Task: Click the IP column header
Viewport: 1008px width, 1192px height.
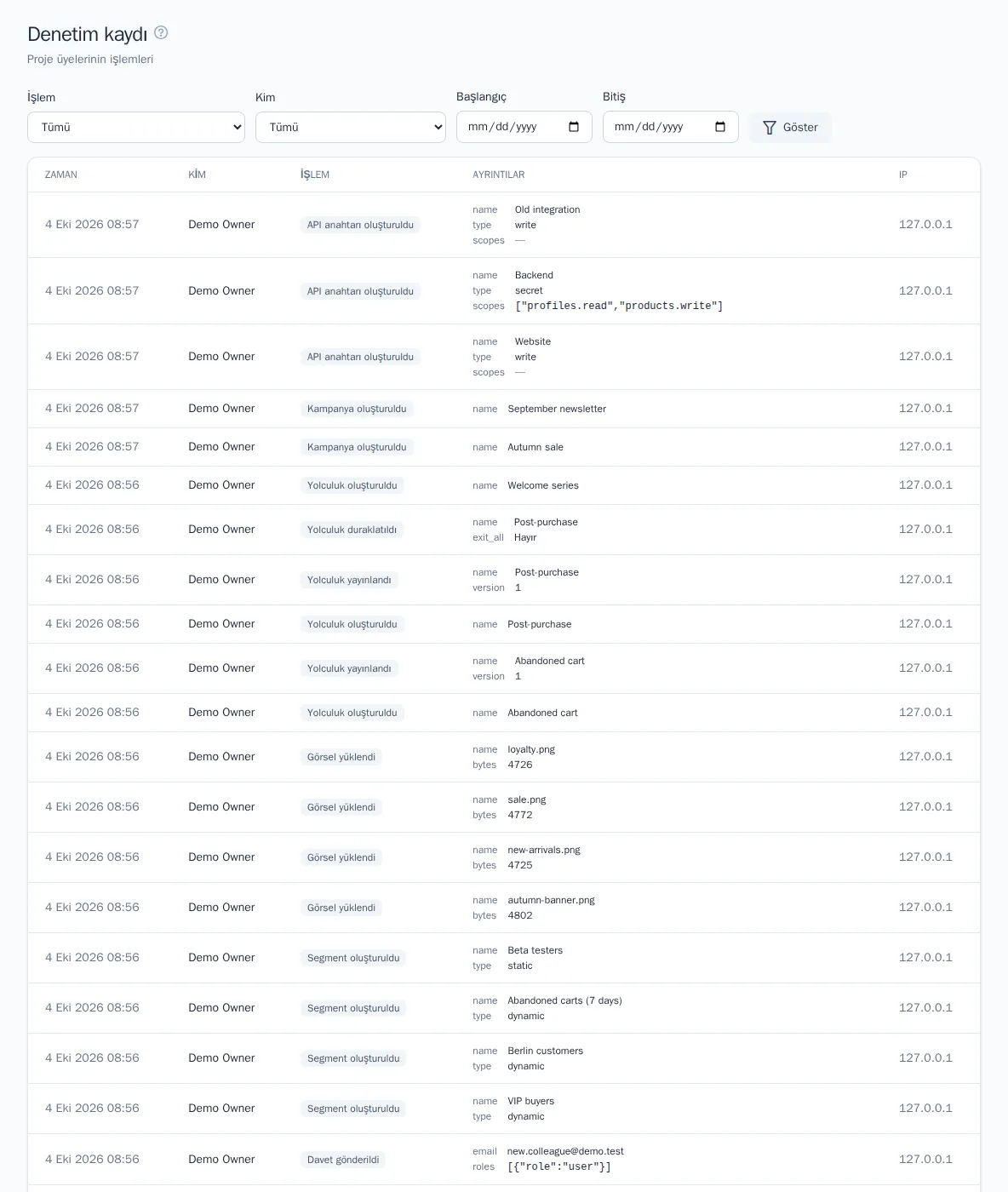Action: tap(903, 175)
